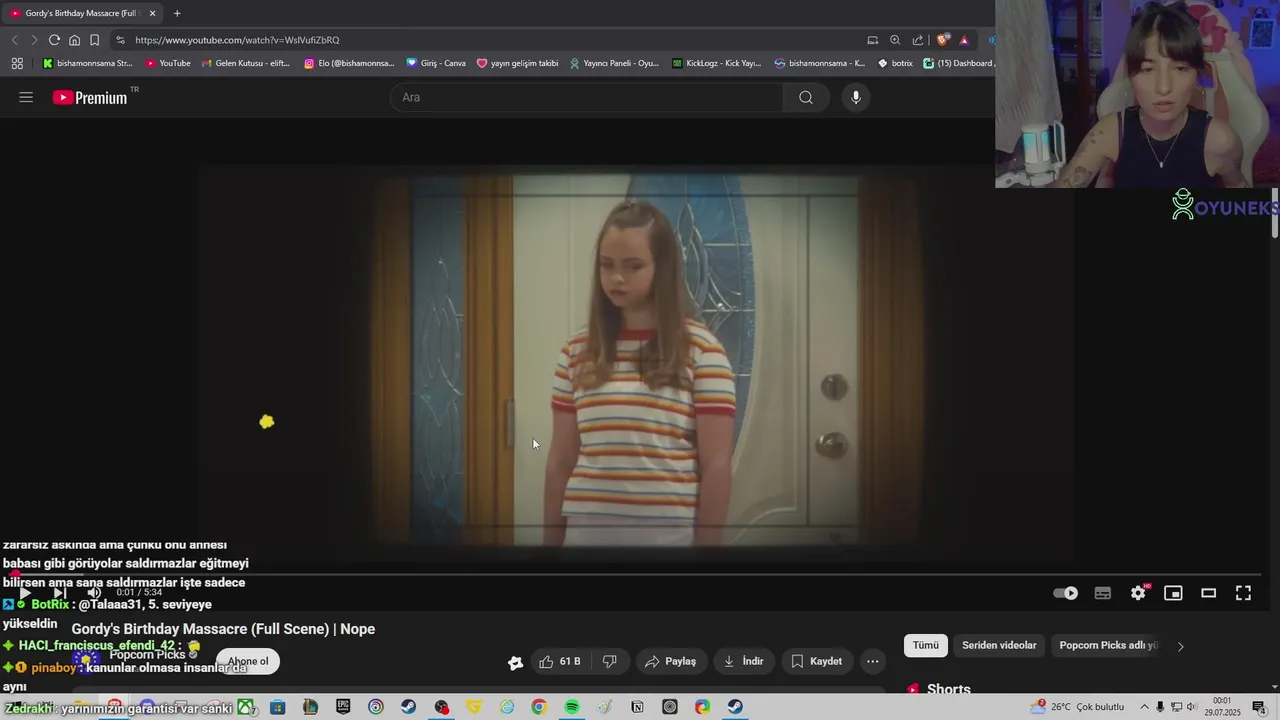Open the YouTube guide hamburger menu
Screen dimensions: 1280x720
point(26,97)
